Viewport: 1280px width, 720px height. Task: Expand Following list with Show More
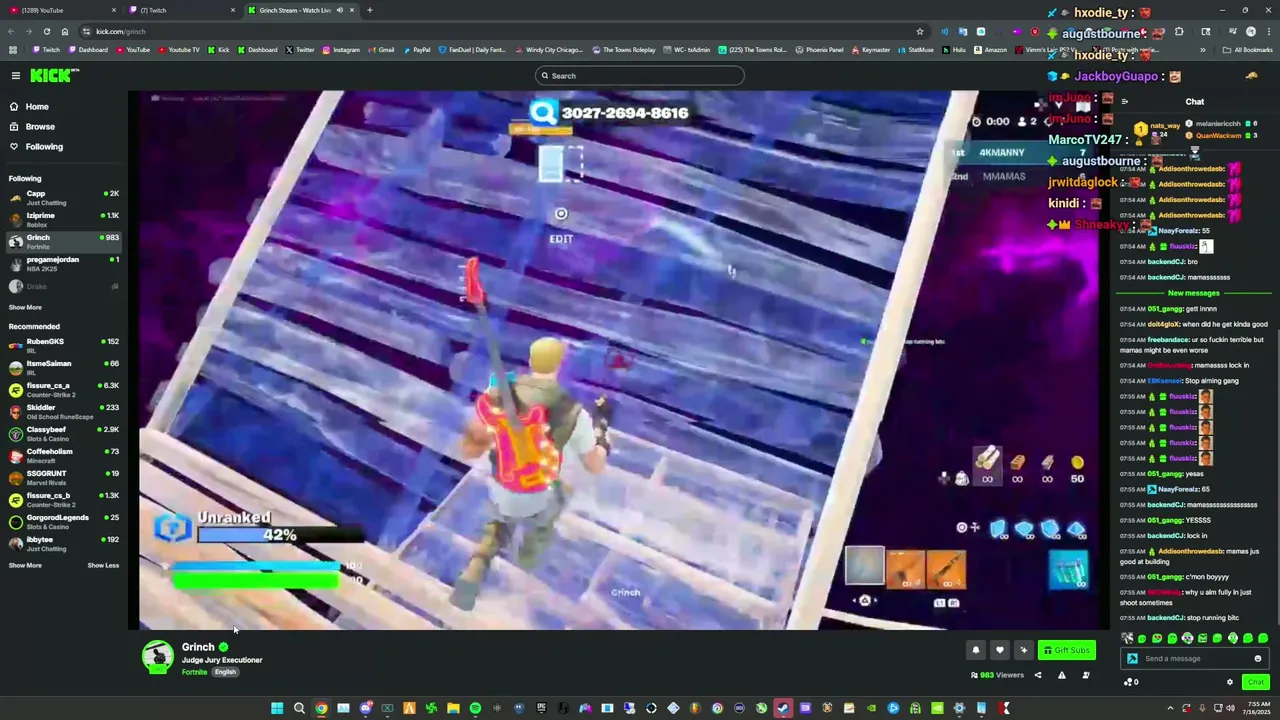coord(25,308)
